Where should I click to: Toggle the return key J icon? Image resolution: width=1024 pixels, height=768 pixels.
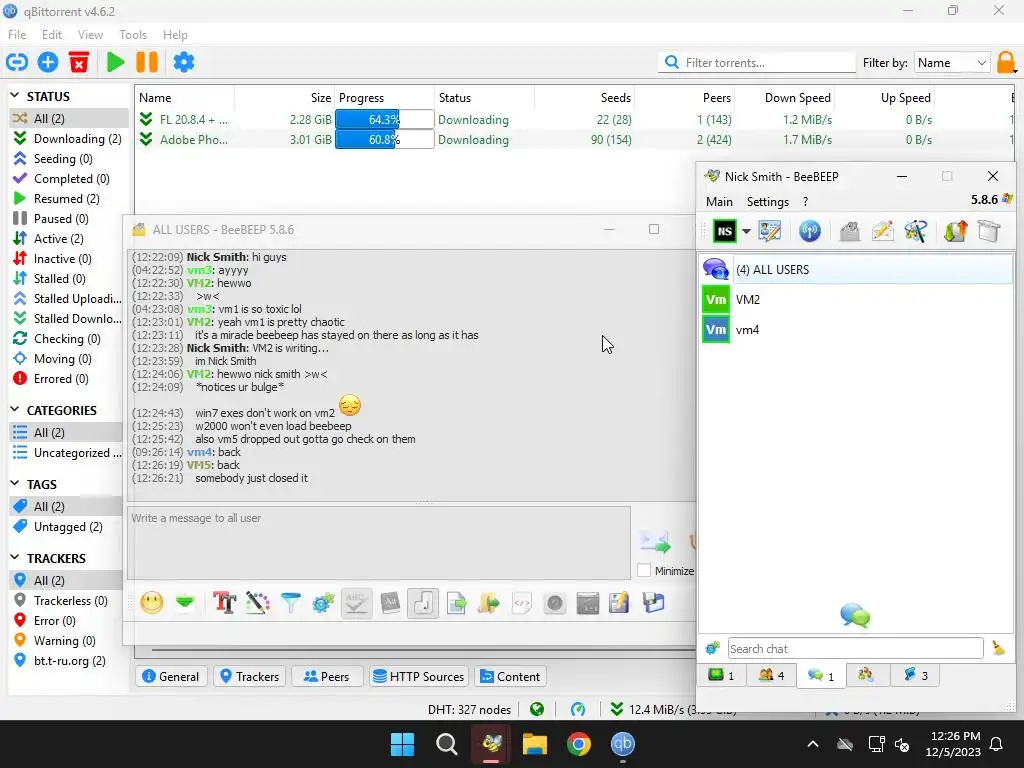tap(423, 602)
